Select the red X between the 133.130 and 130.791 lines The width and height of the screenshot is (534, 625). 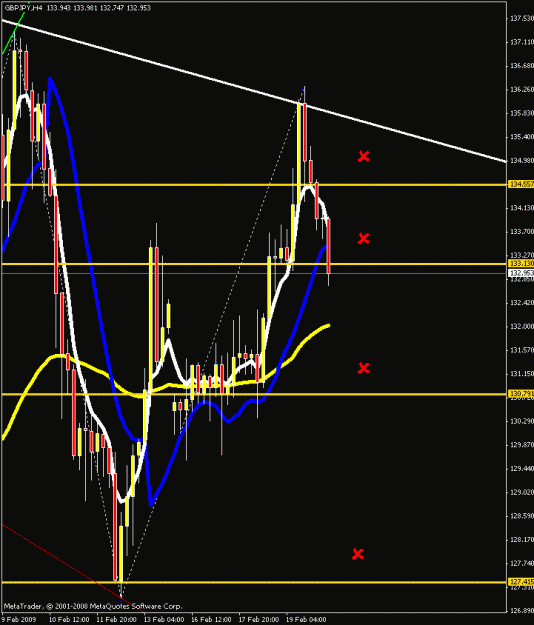[x=363, y=368]
